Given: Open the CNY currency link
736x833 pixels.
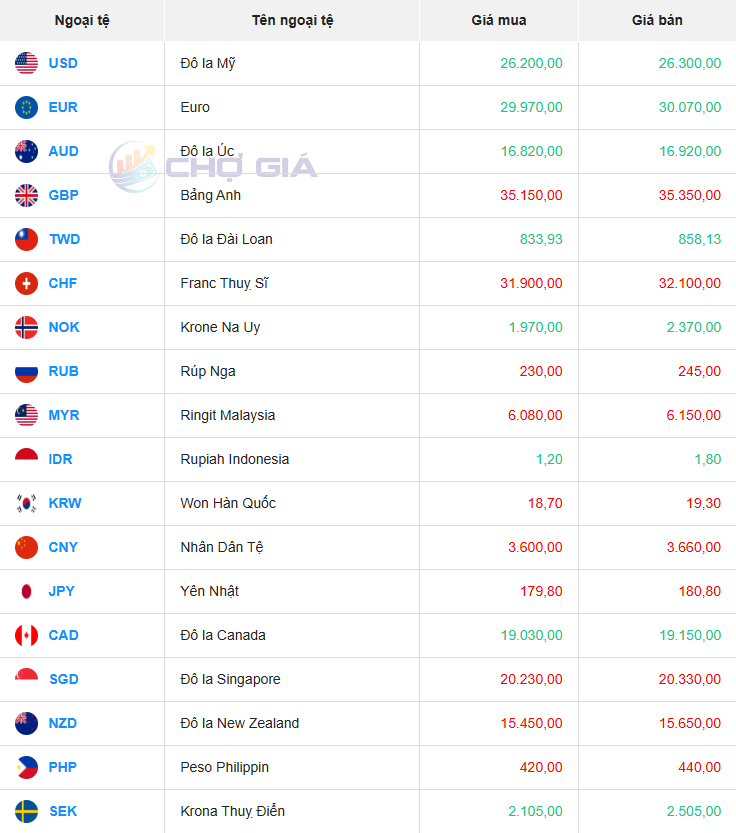Looking at the screenshot, I should 63,547.
